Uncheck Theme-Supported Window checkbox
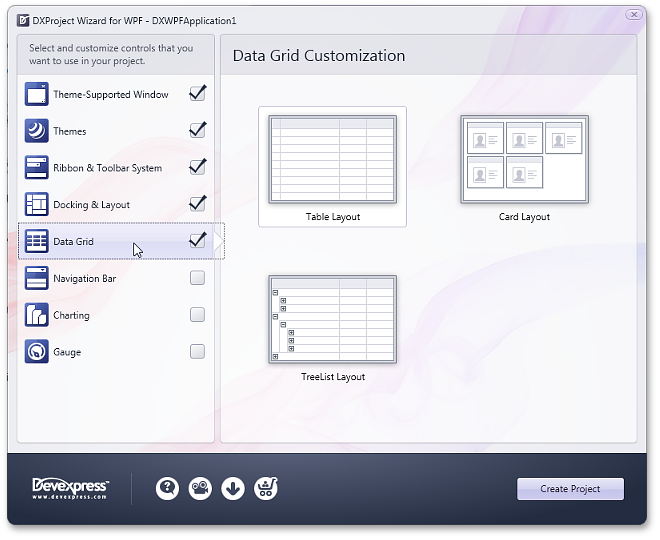 (197, 93)
